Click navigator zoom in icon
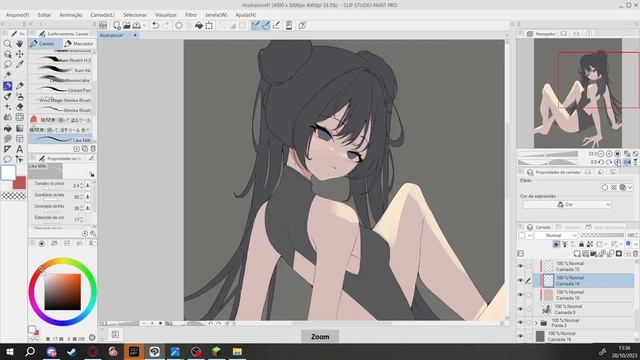This screenshot has width=640, height=360. pos(609,154)
